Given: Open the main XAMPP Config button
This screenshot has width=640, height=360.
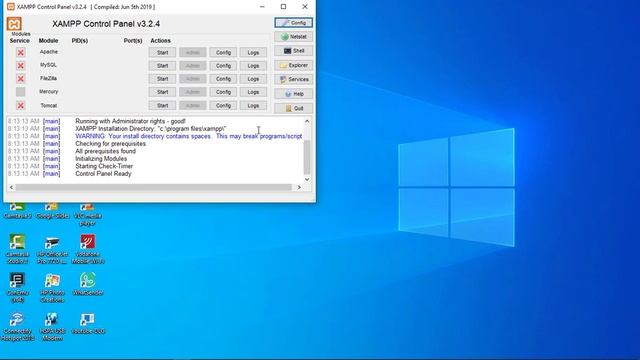Looking at the screenshot, I should 293,23.
